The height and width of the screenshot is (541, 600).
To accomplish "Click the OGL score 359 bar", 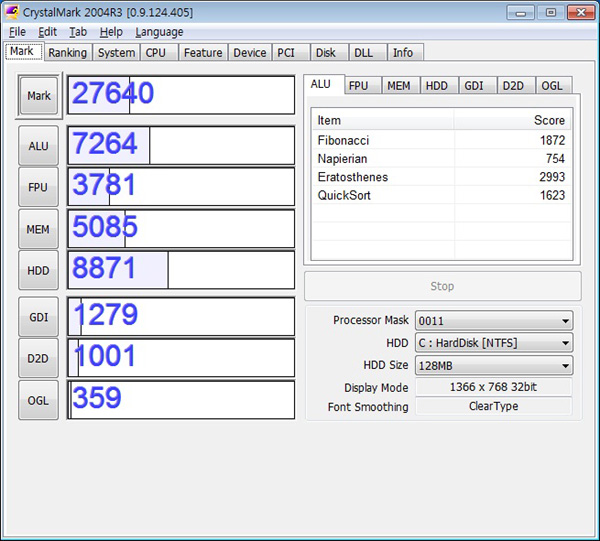I will pos(181,400).
